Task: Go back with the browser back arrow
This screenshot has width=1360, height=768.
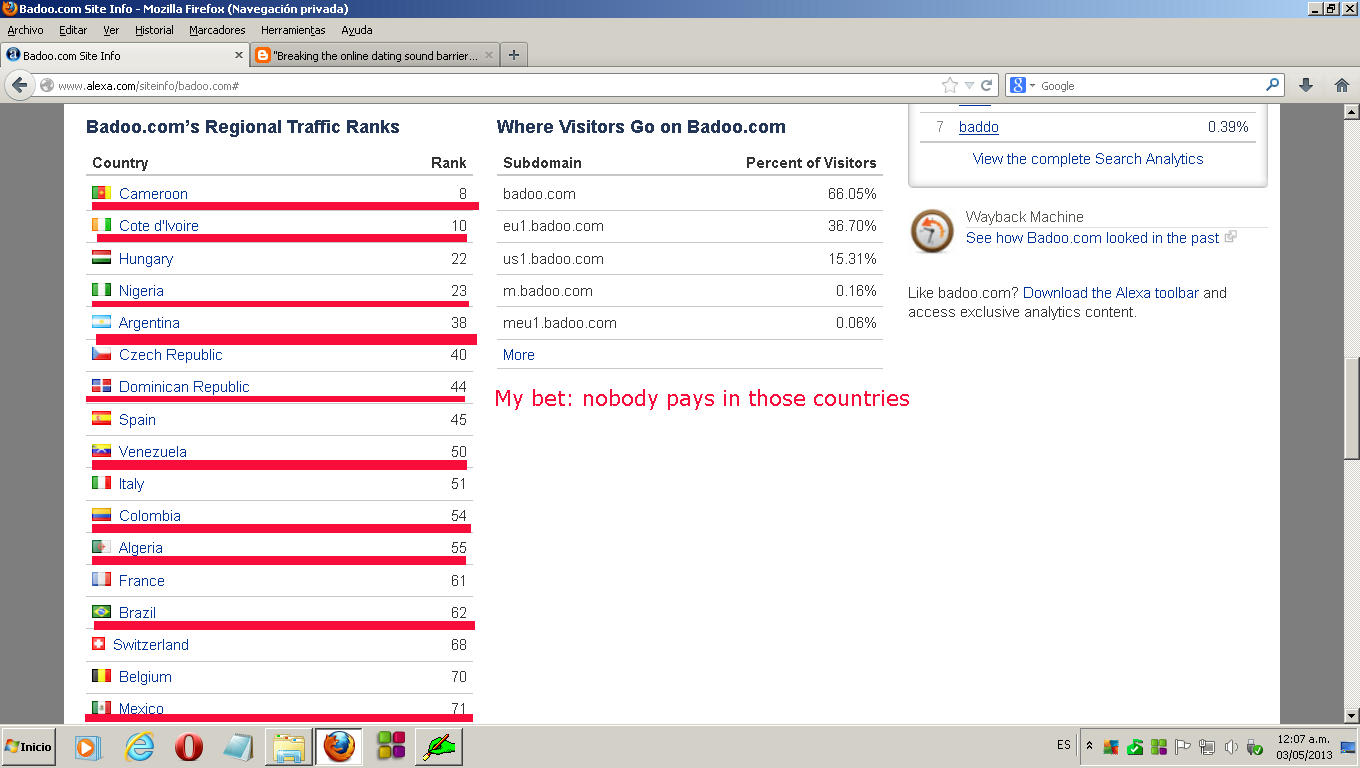Action: 19,86
